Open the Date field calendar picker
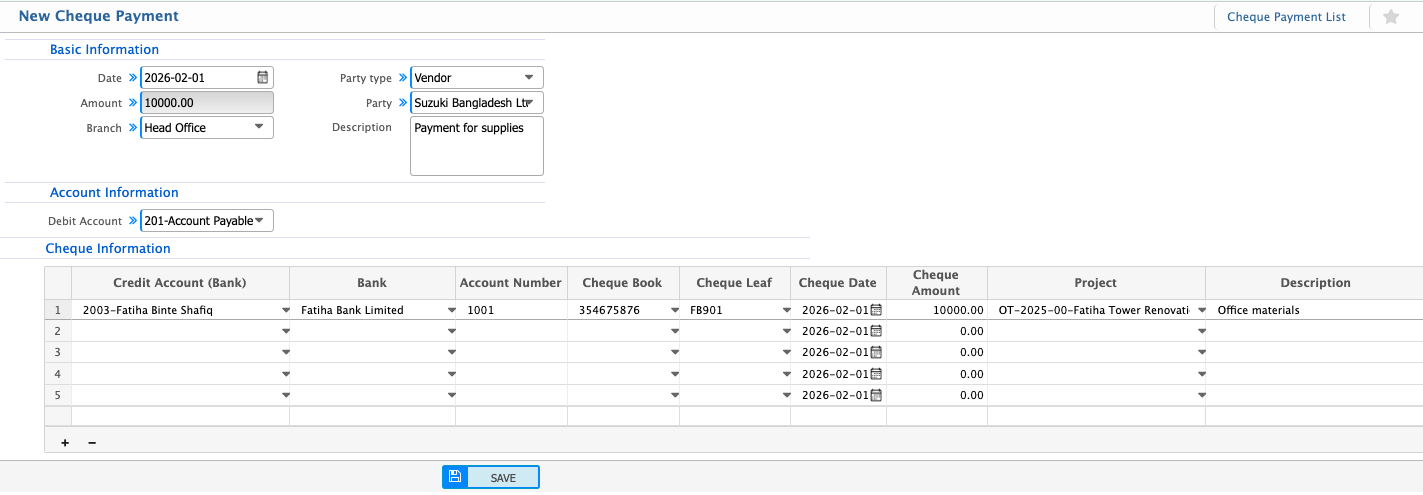The width and height of the screenshot is (1423, 495). click(x=262, y=77)
